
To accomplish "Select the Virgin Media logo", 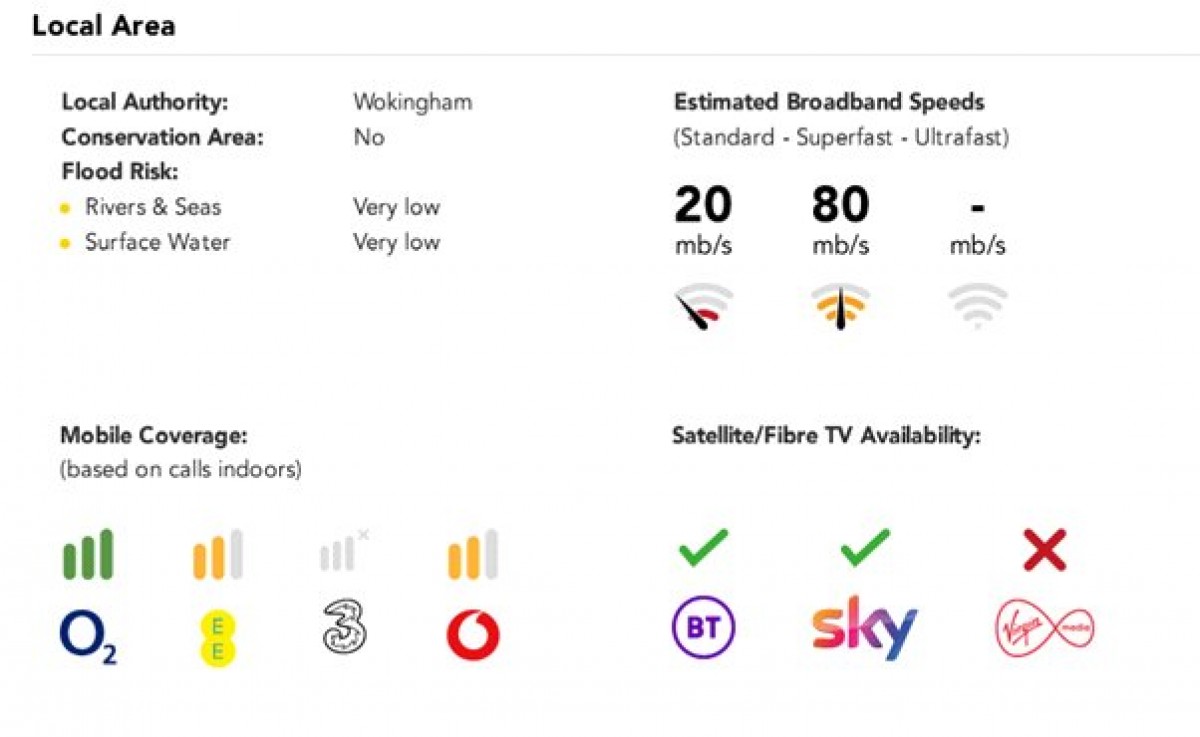I will [x=1045, y=629].
